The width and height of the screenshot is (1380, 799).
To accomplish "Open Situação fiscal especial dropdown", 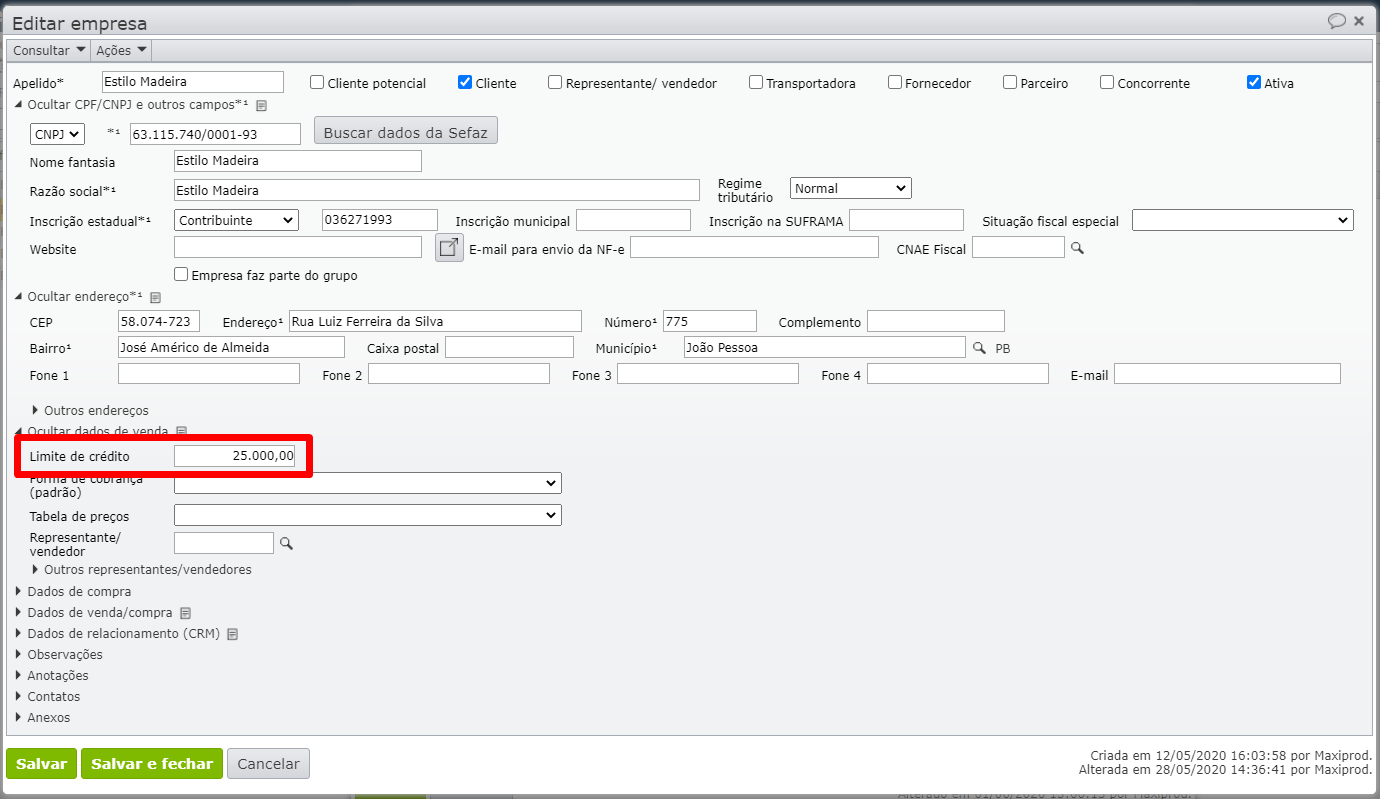I will coord(1243,220).
